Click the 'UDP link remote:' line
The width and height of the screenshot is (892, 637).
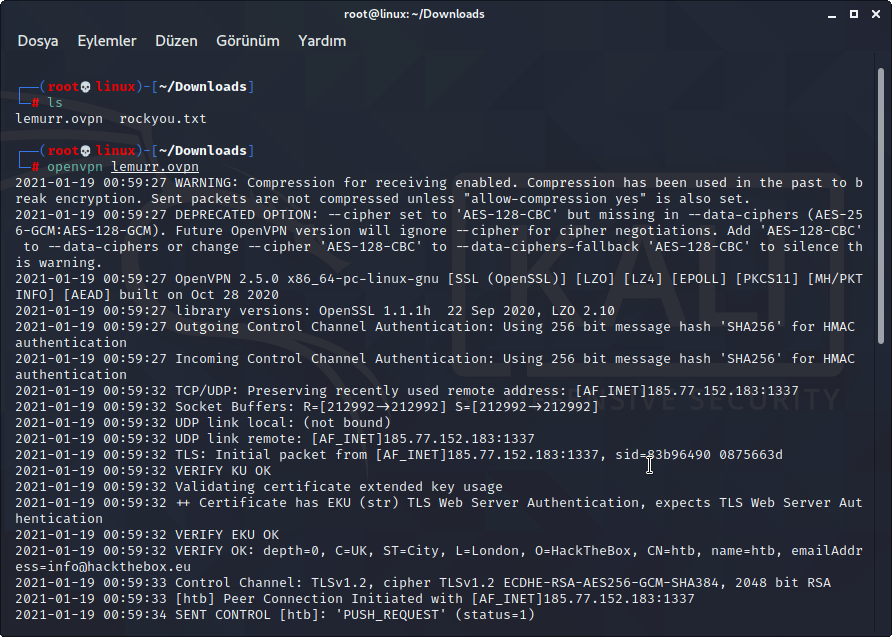(x=275, y=439)
